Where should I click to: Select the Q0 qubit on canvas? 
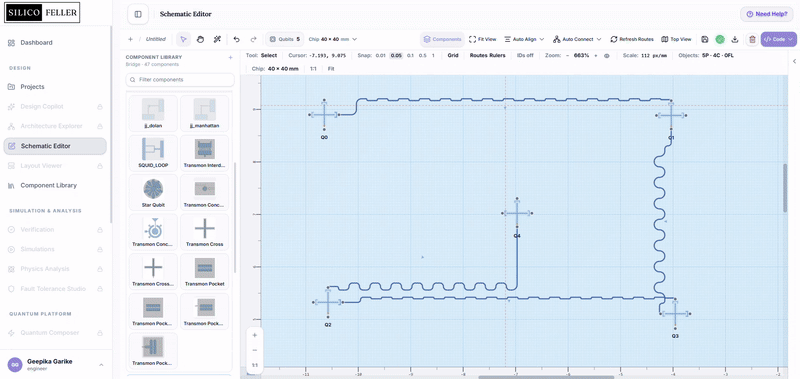coord(324,115)
